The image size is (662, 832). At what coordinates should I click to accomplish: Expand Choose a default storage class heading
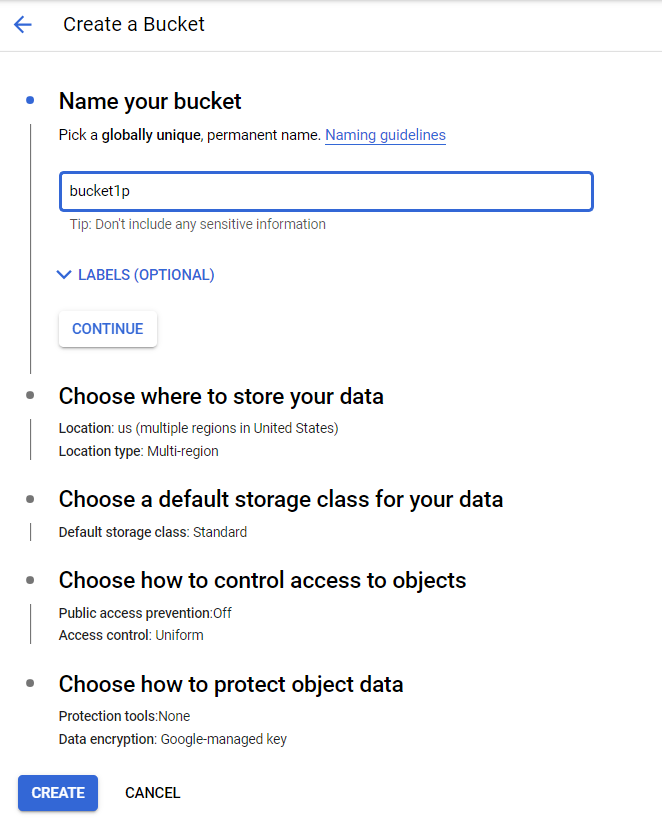click(x=281, y=498)
